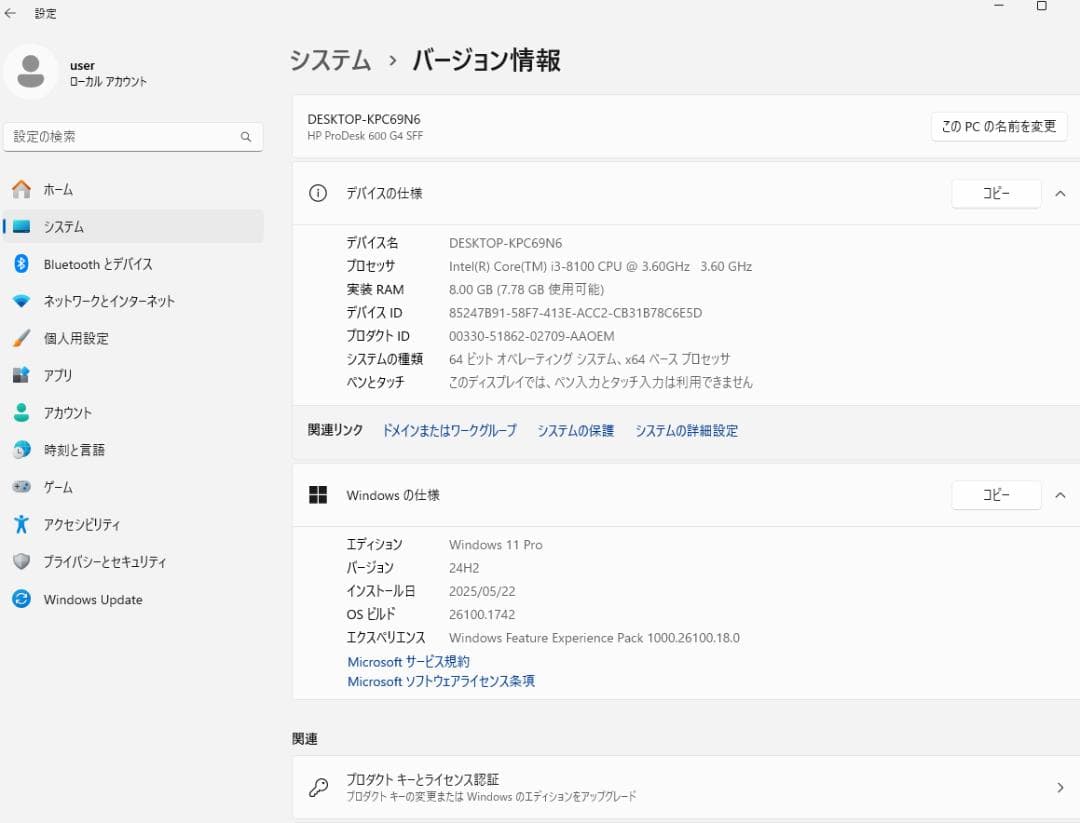Collapse the デバイスの仕様 section
This screenshot has height=823, width=1080.
click(x=1063, y=193)
